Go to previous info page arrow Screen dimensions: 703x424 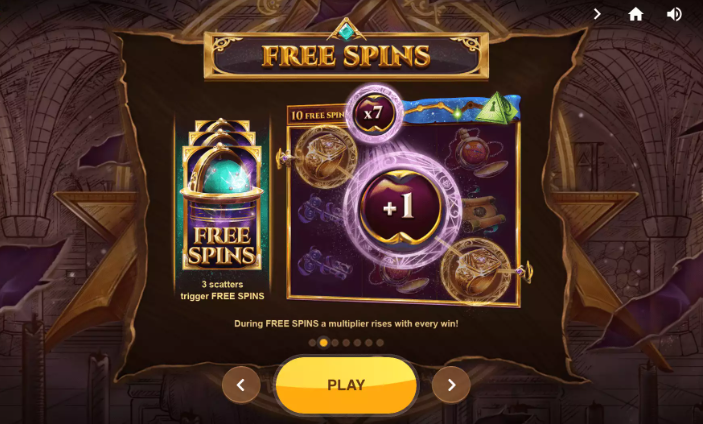pos(241,385)
